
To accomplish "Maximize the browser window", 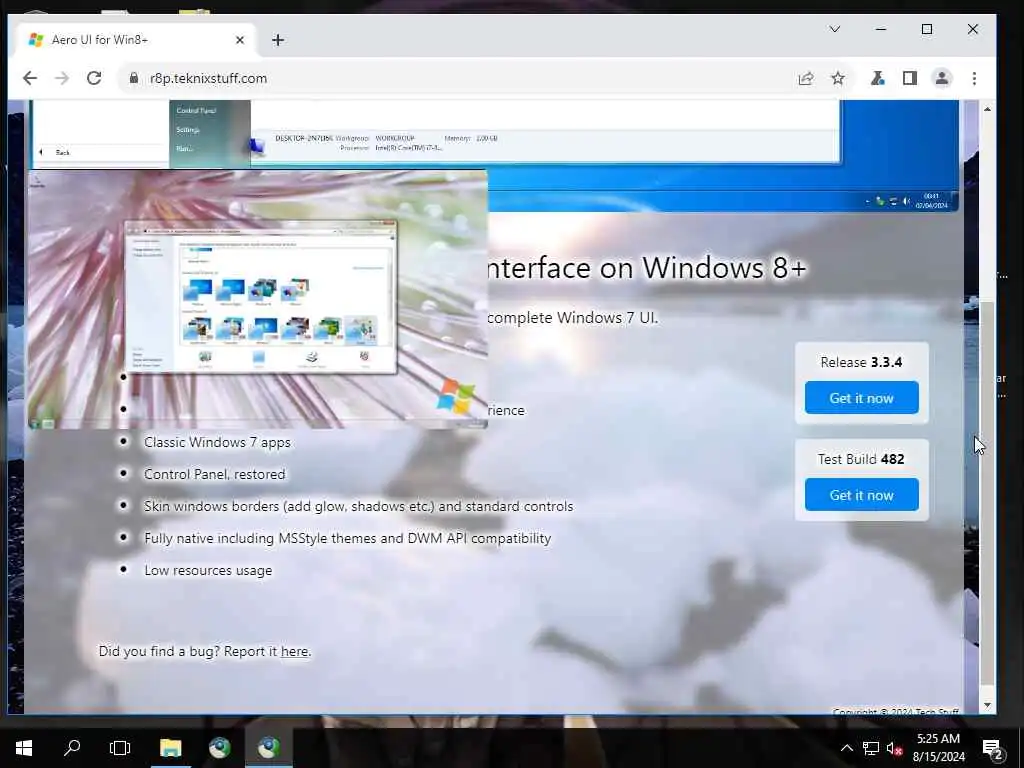I will 927,29.
